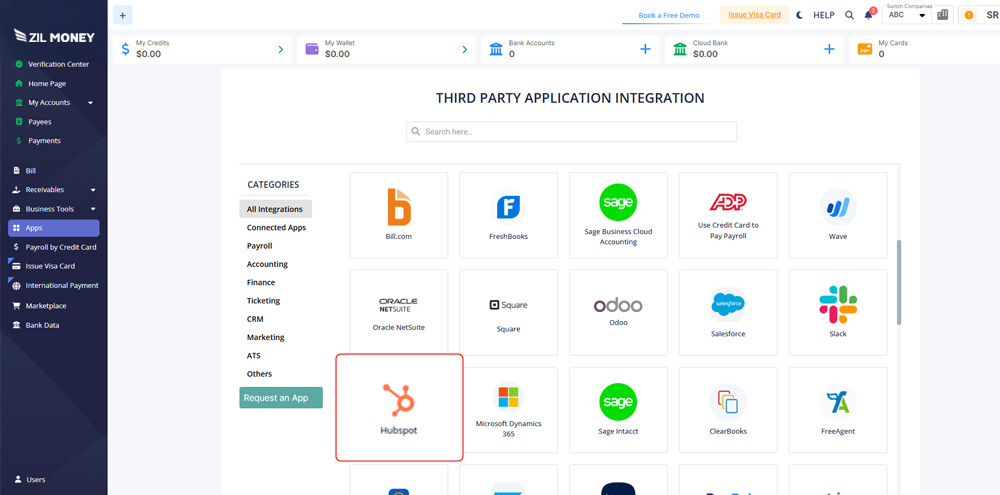The height and width of the screenshot is (495, 1000).
Task: Open the notifications bell icon
Action: coord(868,15)
